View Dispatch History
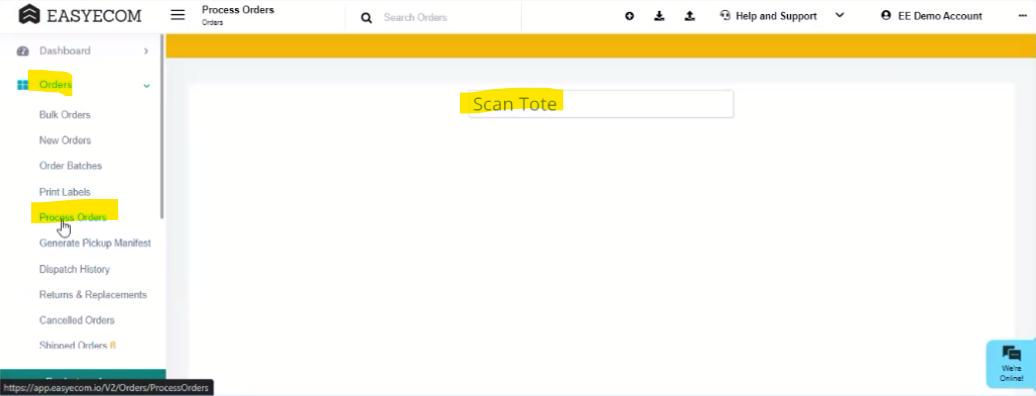 [75, 269]
